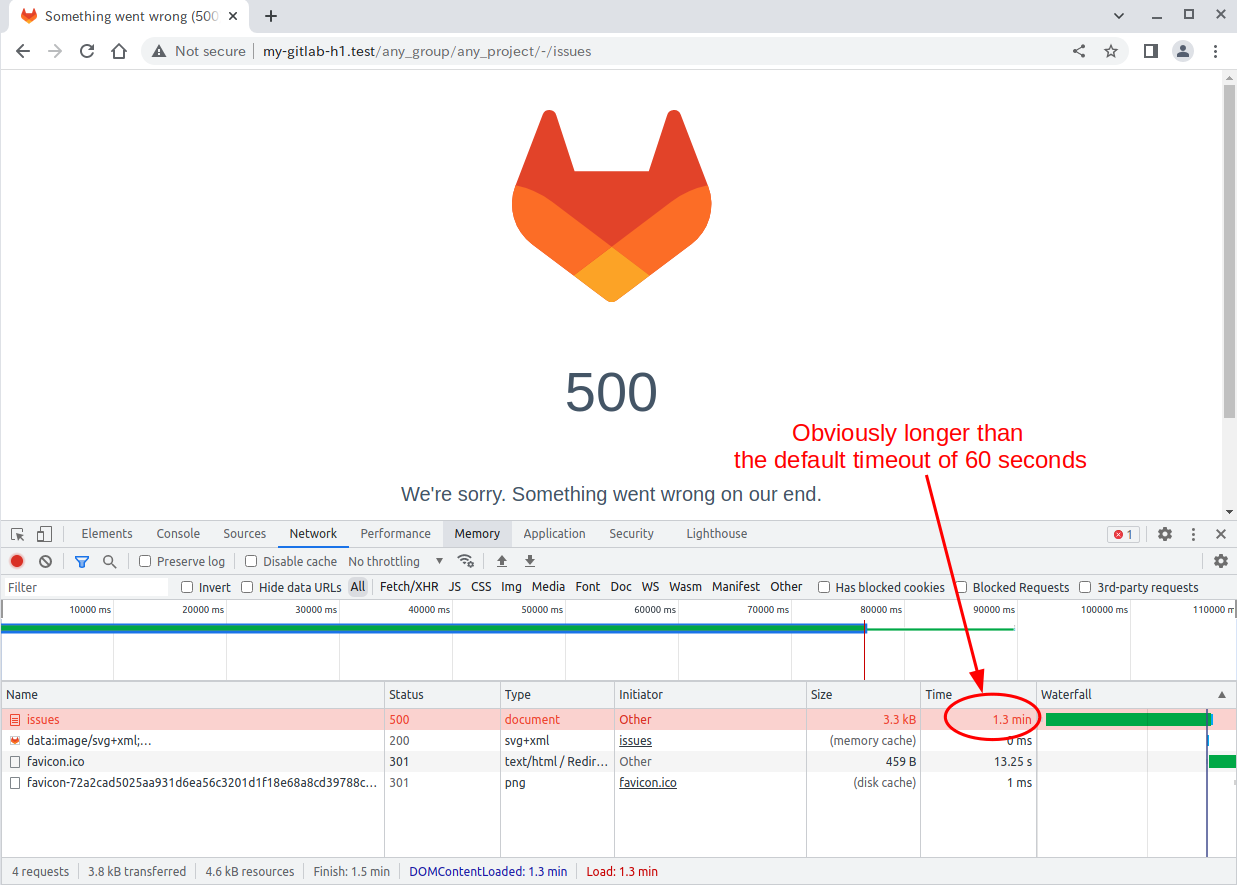Click the Import HAR file upload icon
The height and width of the screenshot is (885, 1237).
coord(502,561)
